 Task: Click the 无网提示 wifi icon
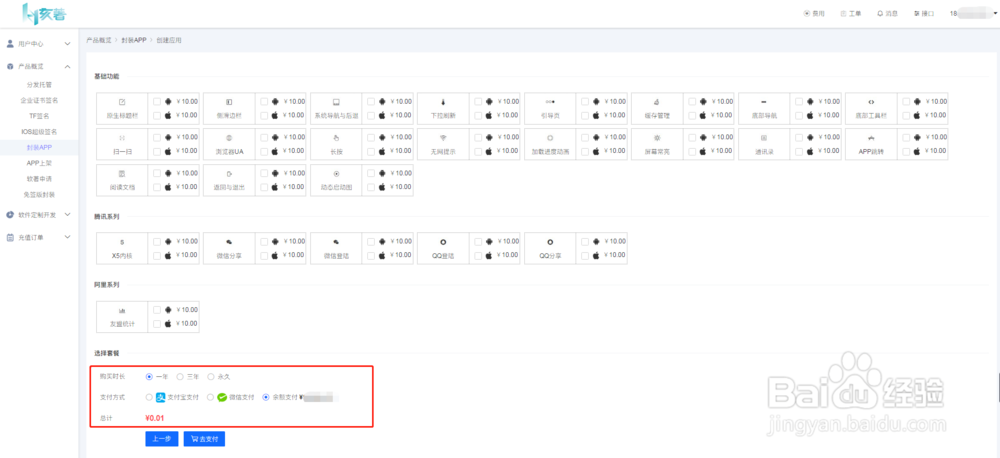(x=443, y=138)
